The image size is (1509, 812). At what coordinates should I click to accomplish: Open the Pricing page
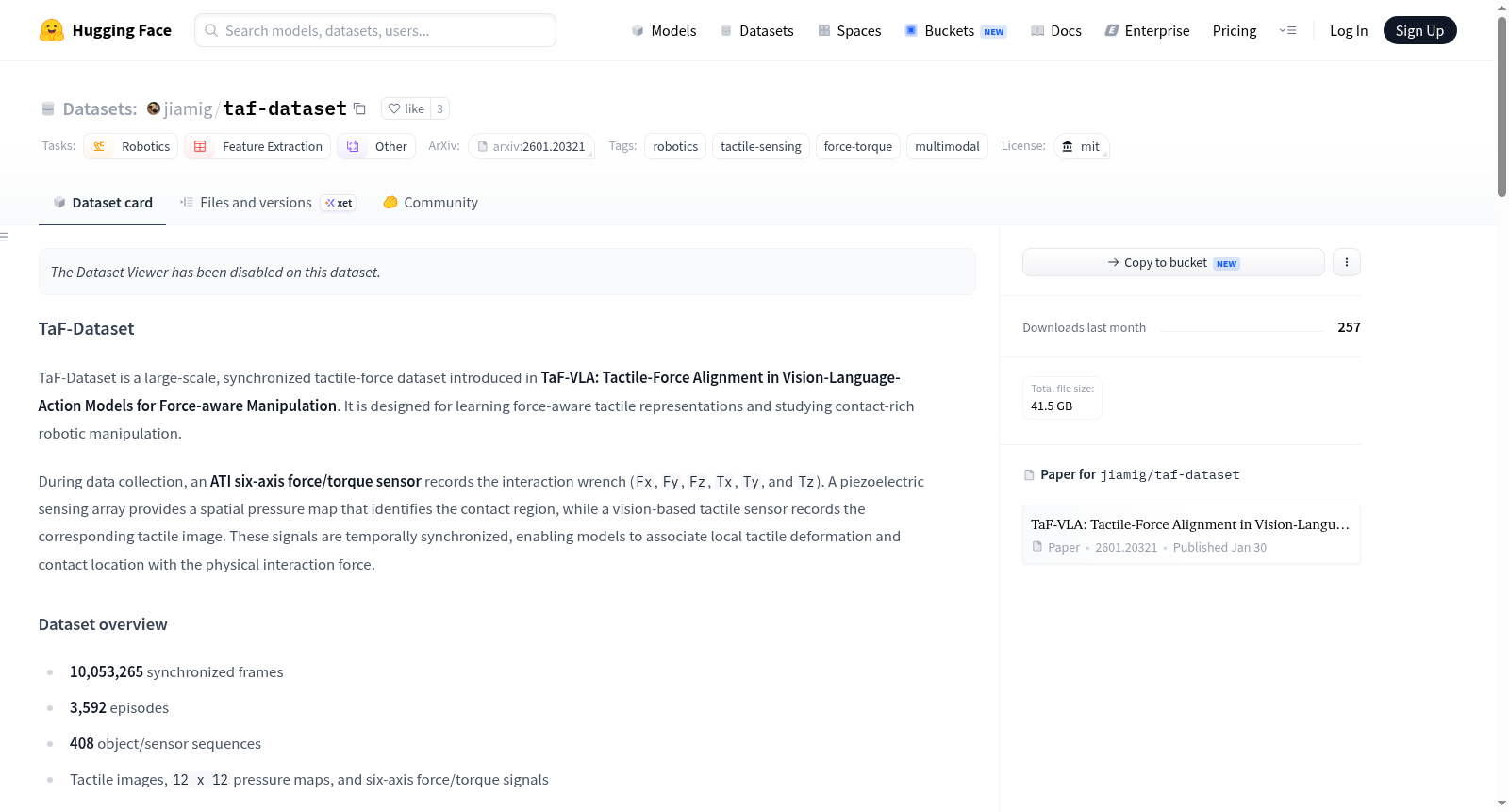tap(1235, 30)
